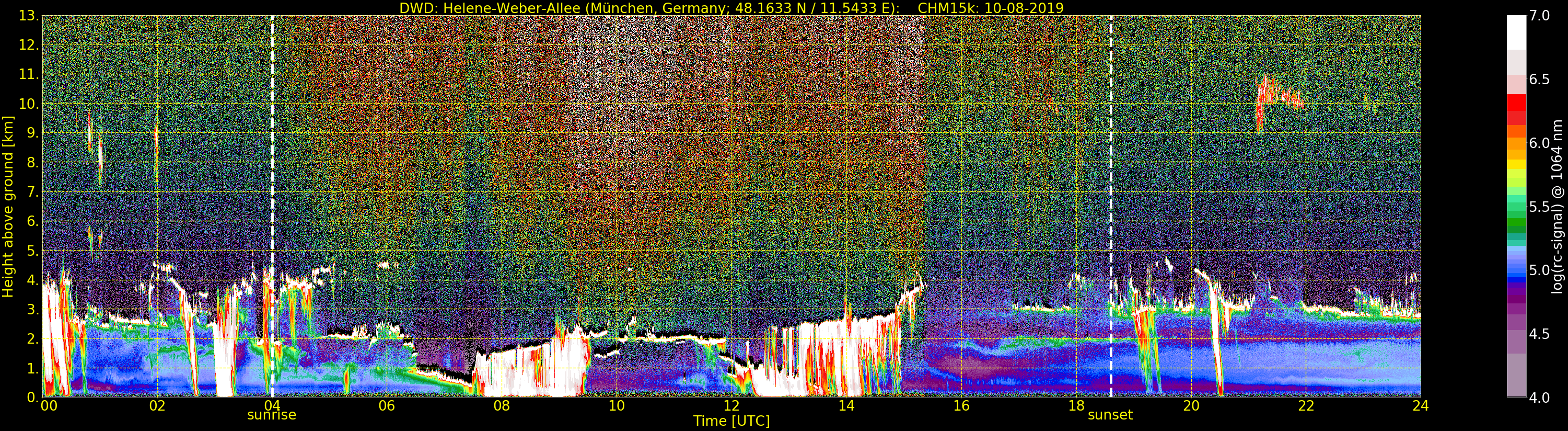Screen dimensions: 1568x431
Task: Click the 'Time [UTC]' axis label
Action: [x=731, y=421]
